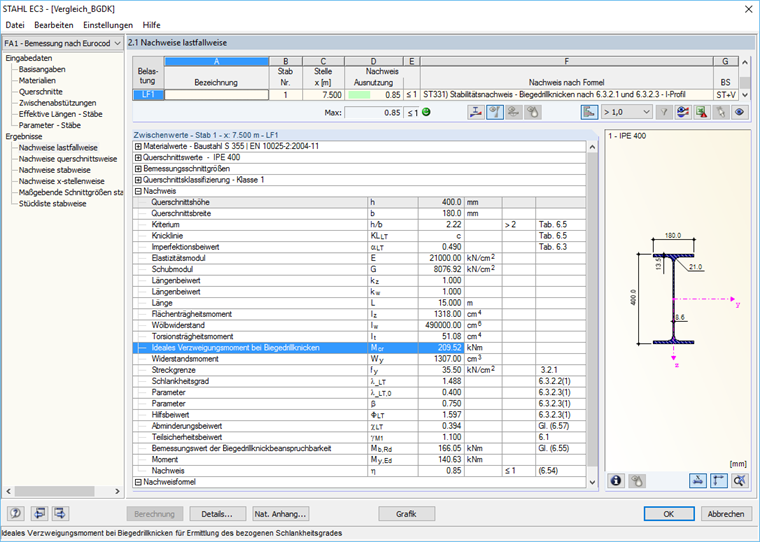
Task: Go to previous module window arrow icon
Action: click(39, 513)
